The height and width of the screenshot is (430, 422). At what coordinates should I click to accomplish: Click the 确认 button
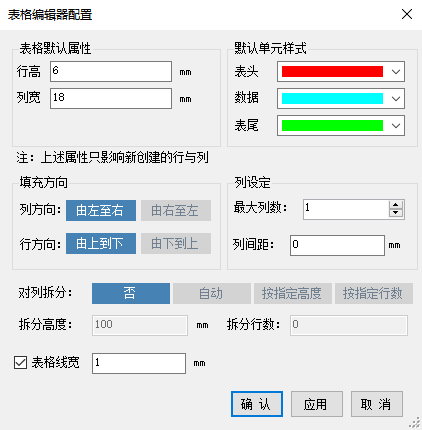[257, 404]
